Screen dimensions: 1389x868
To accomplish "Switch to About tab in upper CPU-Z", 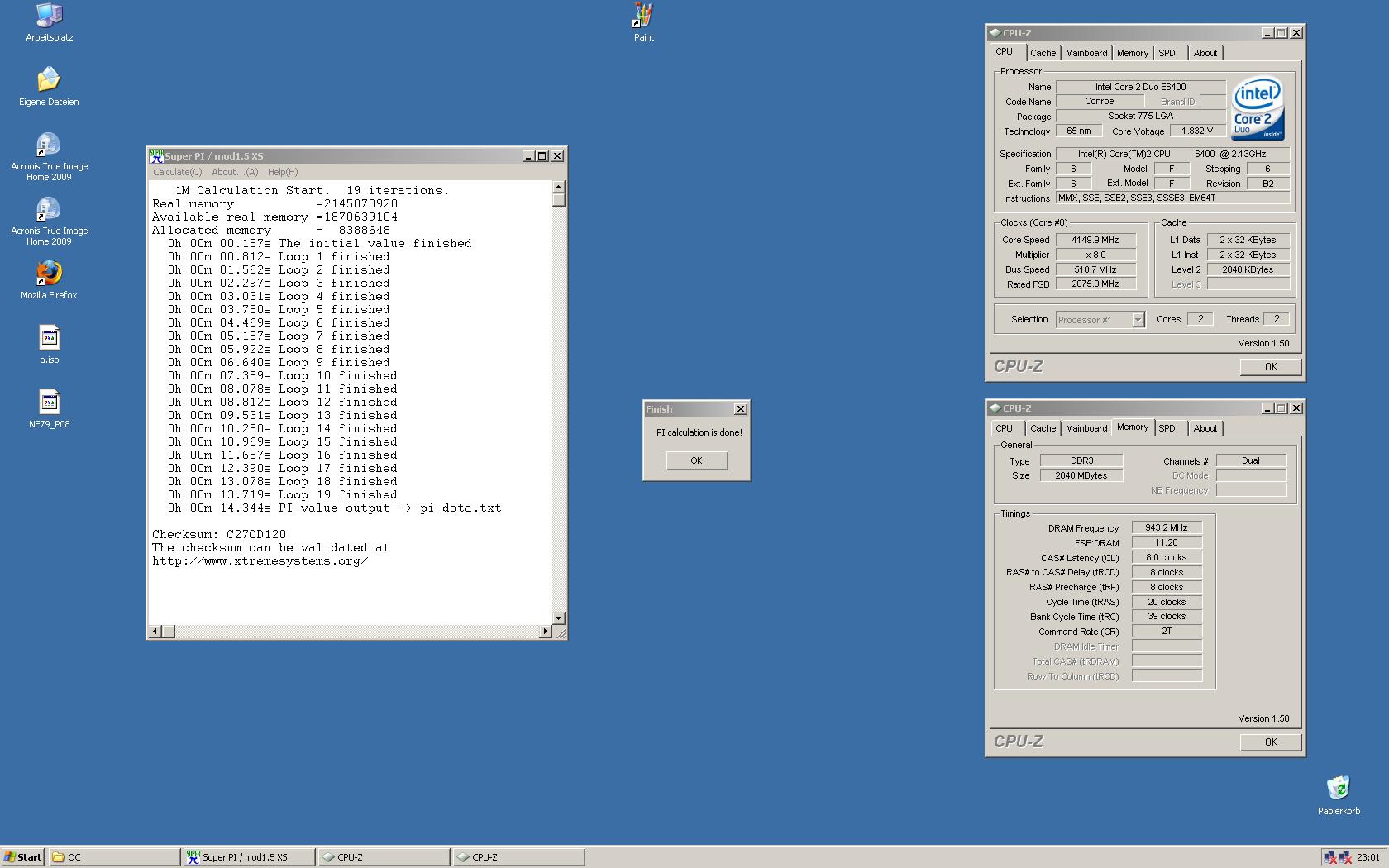I will click(x=1205, y=53).
